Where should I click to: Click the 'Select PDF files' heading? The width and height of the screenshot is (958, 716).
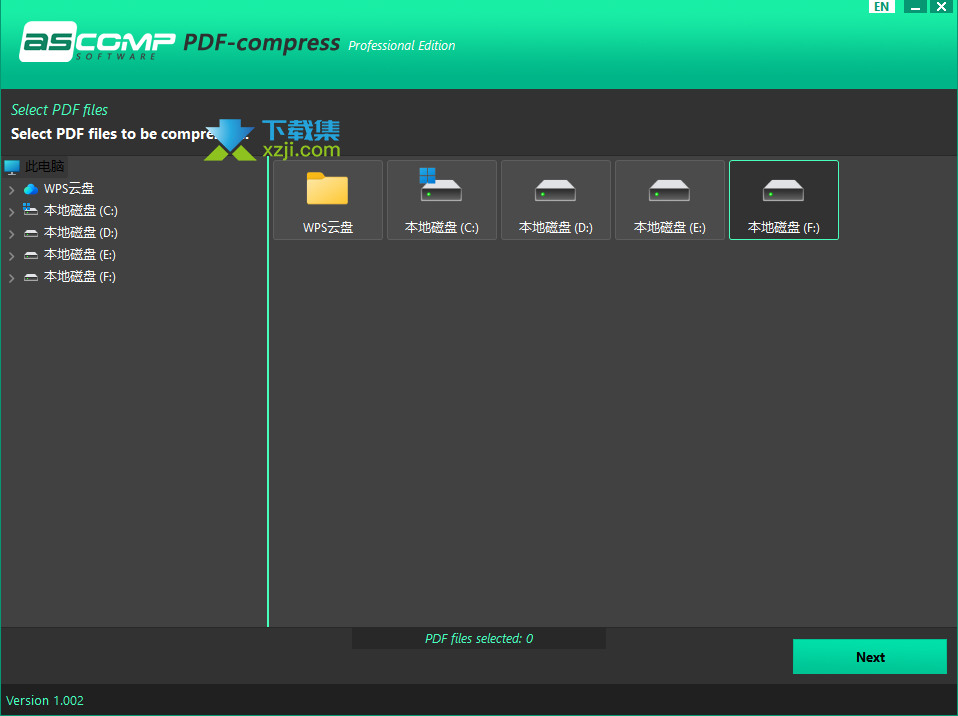tap(59, 110)
